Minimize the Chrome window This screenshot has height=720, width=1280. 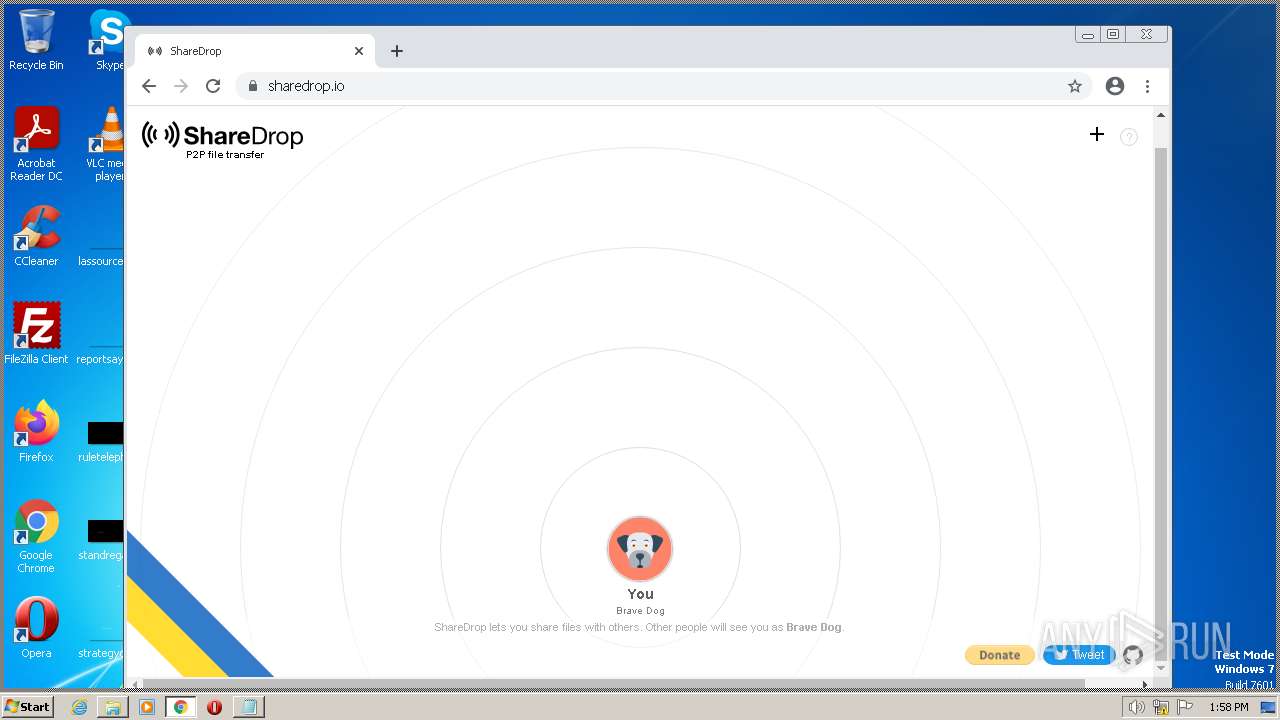coord(1087,35)
